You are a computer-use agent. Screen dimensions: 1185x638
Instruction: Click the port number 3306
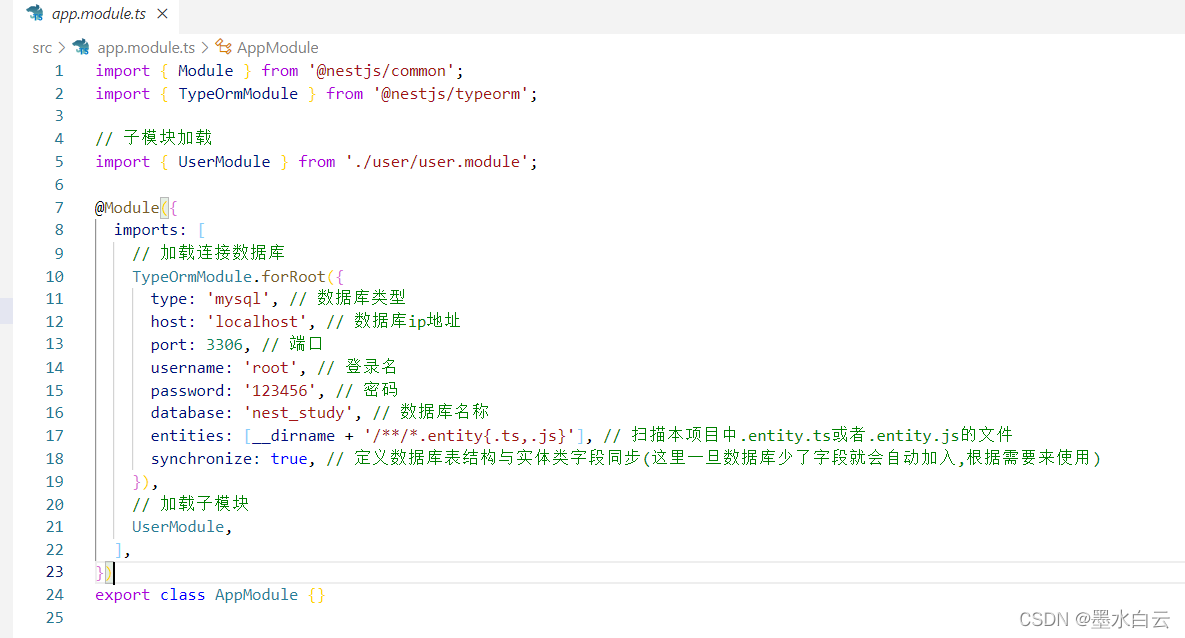(224, 345)
